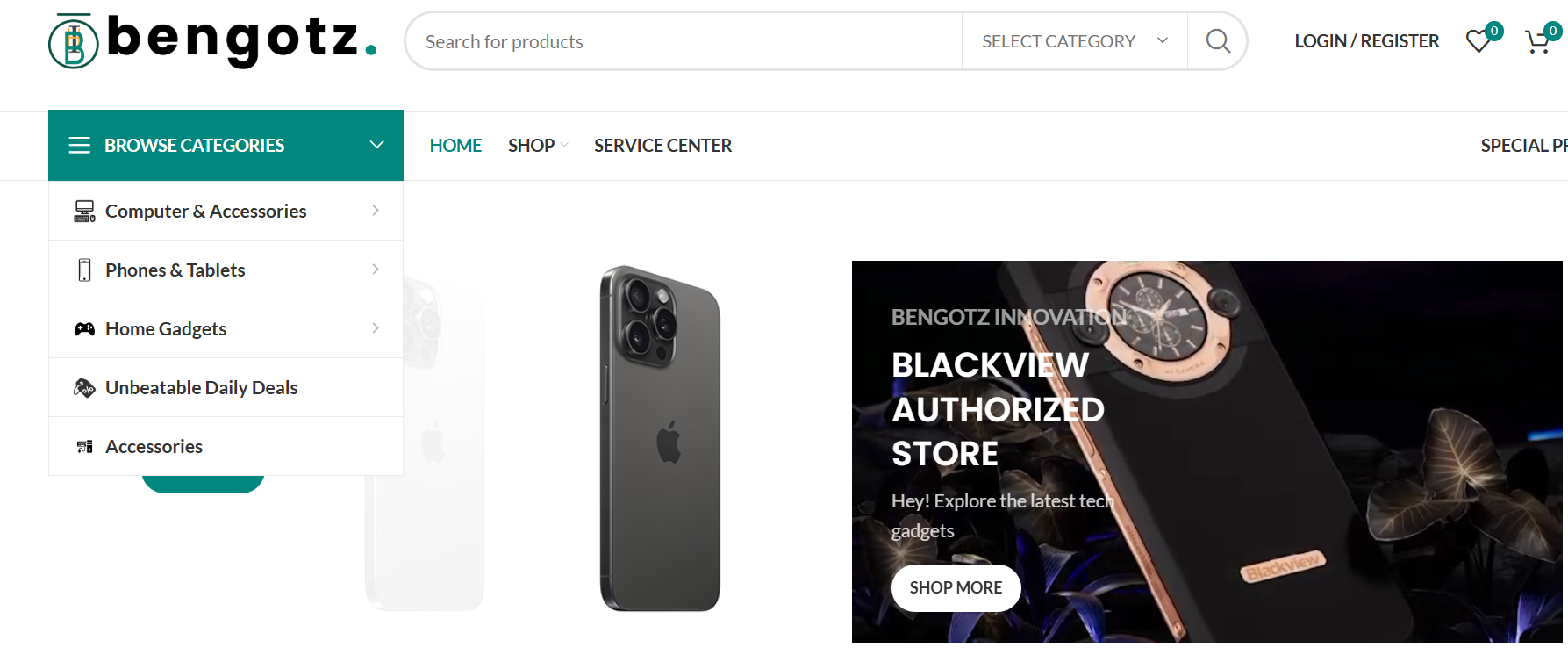Open the wishlist heart icon

click(x=1479, y=41)
